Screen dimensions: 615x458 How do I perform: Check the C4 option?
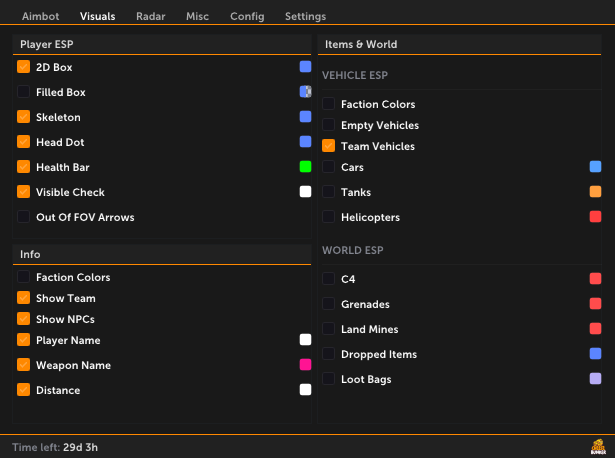tap(328, 279)
